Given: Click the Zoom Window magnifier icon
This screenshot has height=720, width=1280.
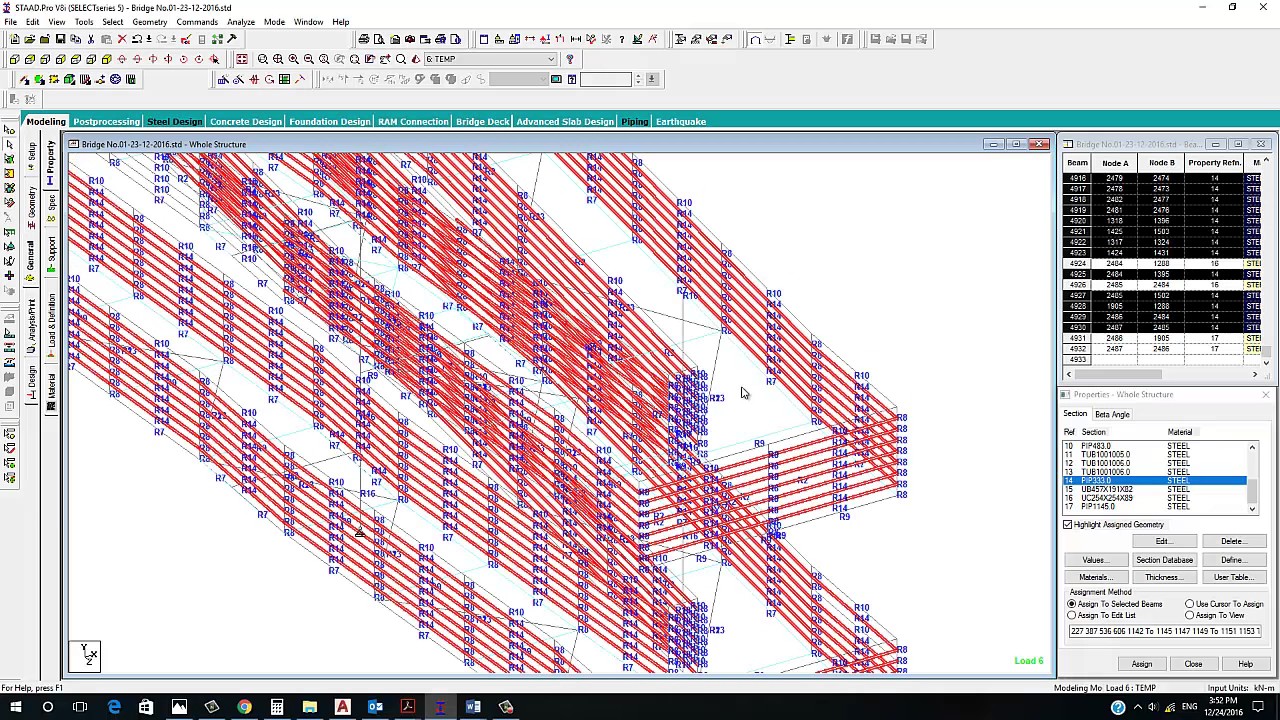Looking at the screenshot, I should [x=262, y=59].
